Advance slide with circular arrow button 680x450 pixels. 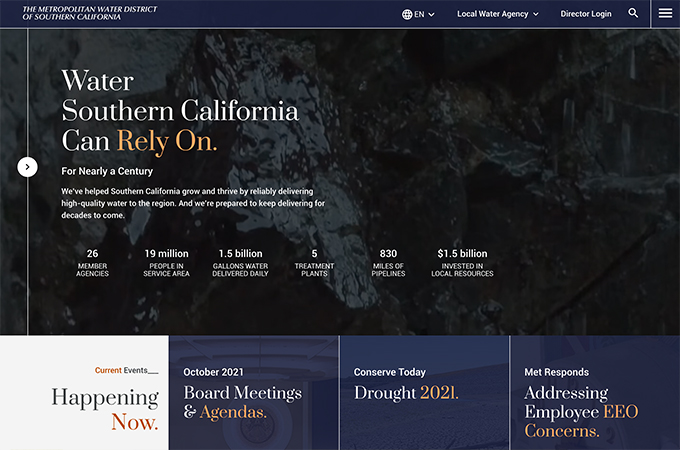pos(27,167)
